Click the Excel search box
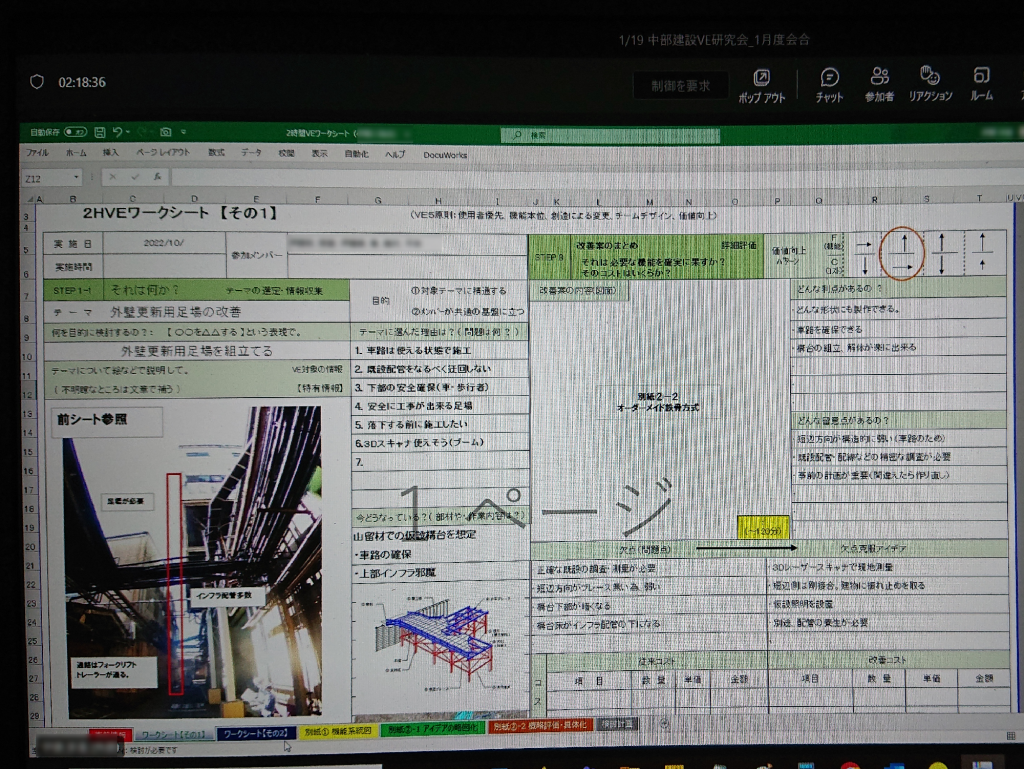Screen dimensions: 1024x769 (x=611, y=135)
